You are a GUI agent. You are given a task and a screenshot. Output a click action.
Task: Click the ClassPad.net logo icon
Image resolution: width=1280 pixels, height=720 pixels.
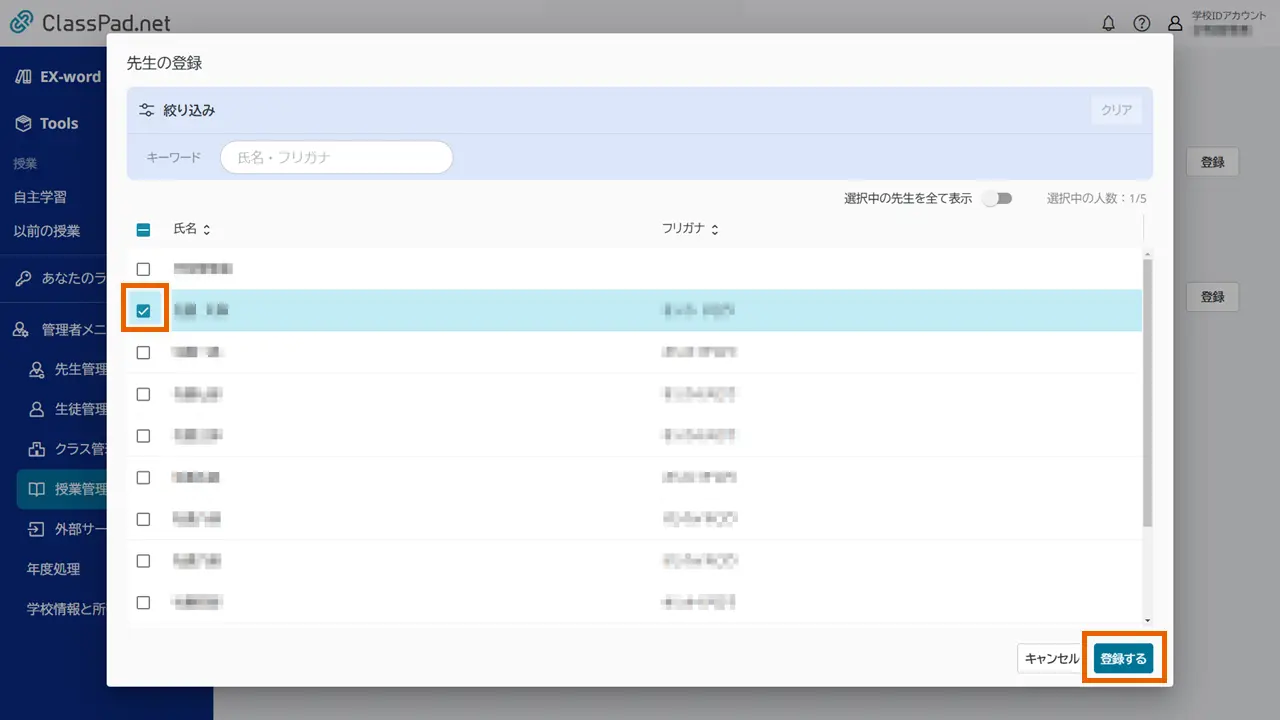(21, 23)
